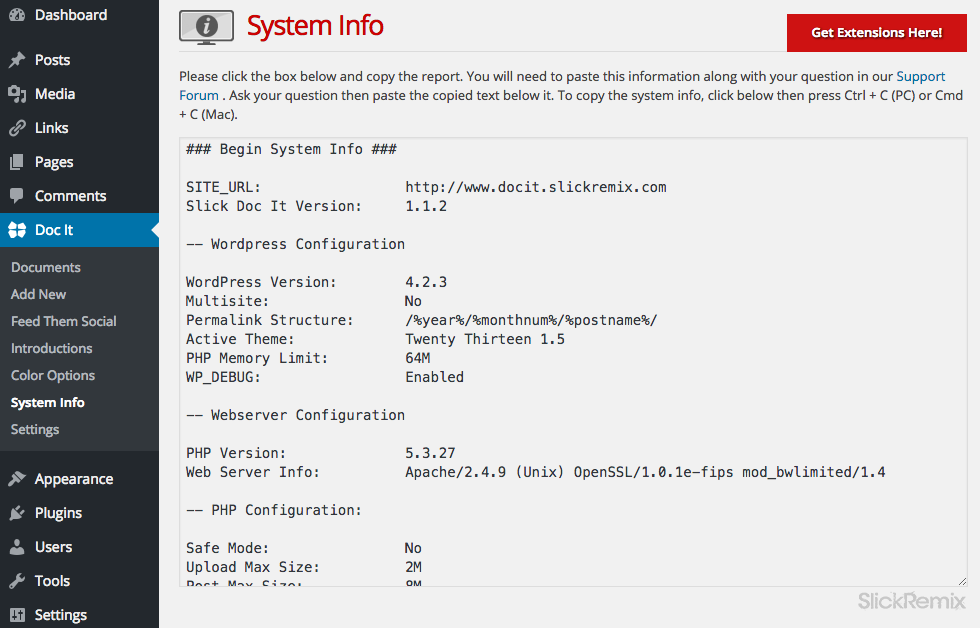Click the System Info monitor icon
Image resolution: width=980 pixels, height=628 pixels.
(206, 27)
